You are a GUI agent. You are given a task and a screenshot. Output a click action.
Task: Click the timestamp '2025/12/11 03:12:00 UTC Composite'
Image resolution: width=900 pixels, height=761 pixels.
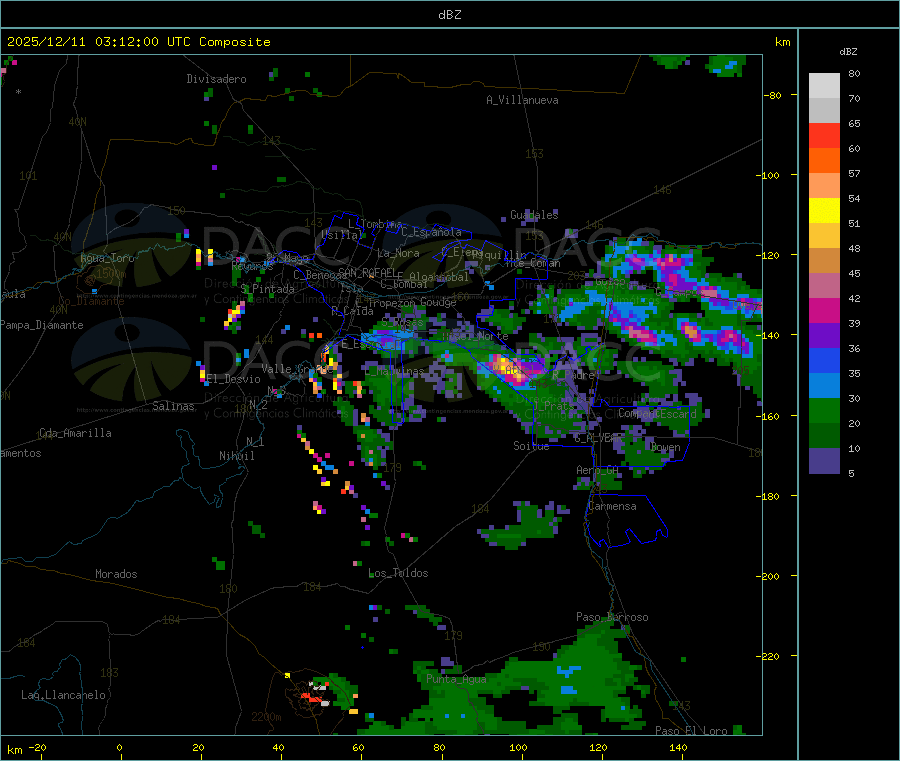pyautogui.click(x=138, y=42)
